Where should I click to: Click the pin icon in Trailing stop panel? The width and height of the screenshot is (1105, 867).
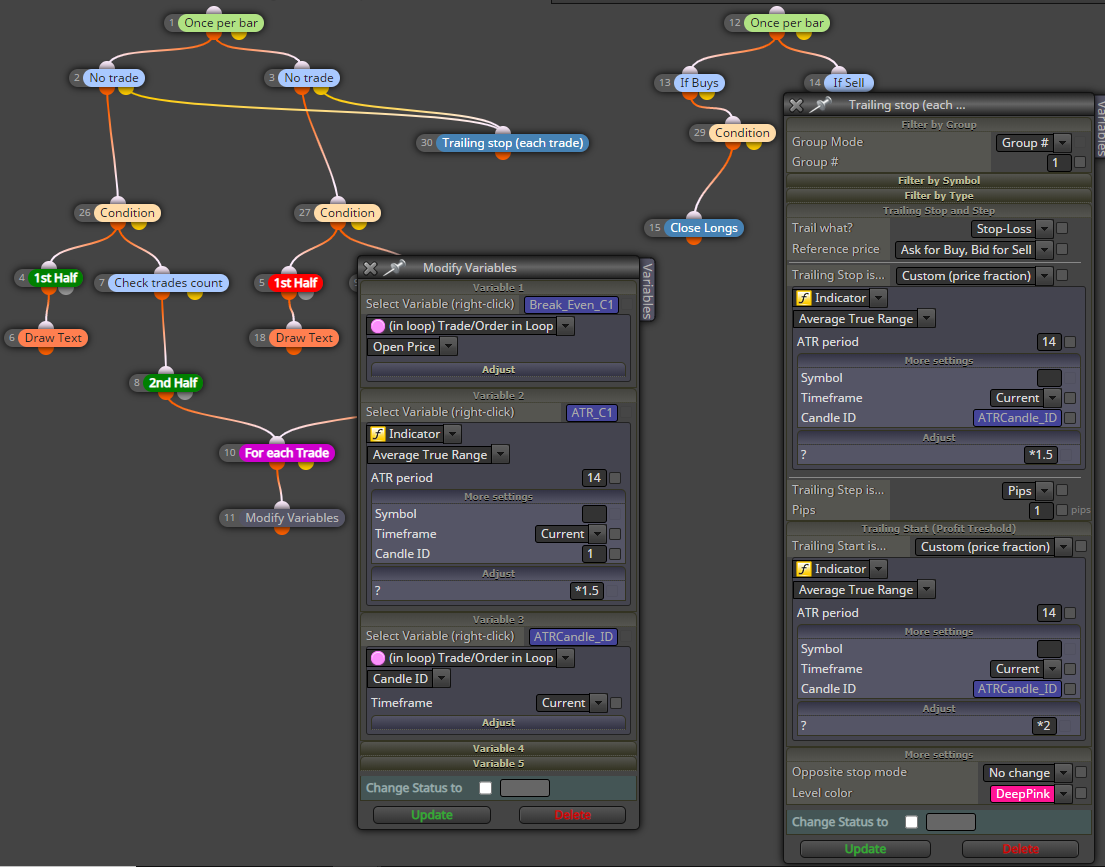pyautogui.click(x=820, y=105)
